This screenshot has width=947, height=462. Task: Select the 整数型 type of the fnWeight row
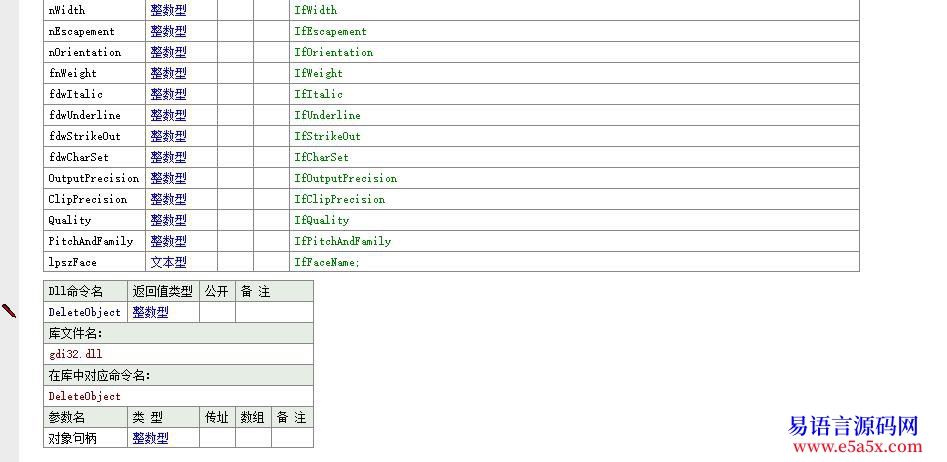click(x=168, y=73)
